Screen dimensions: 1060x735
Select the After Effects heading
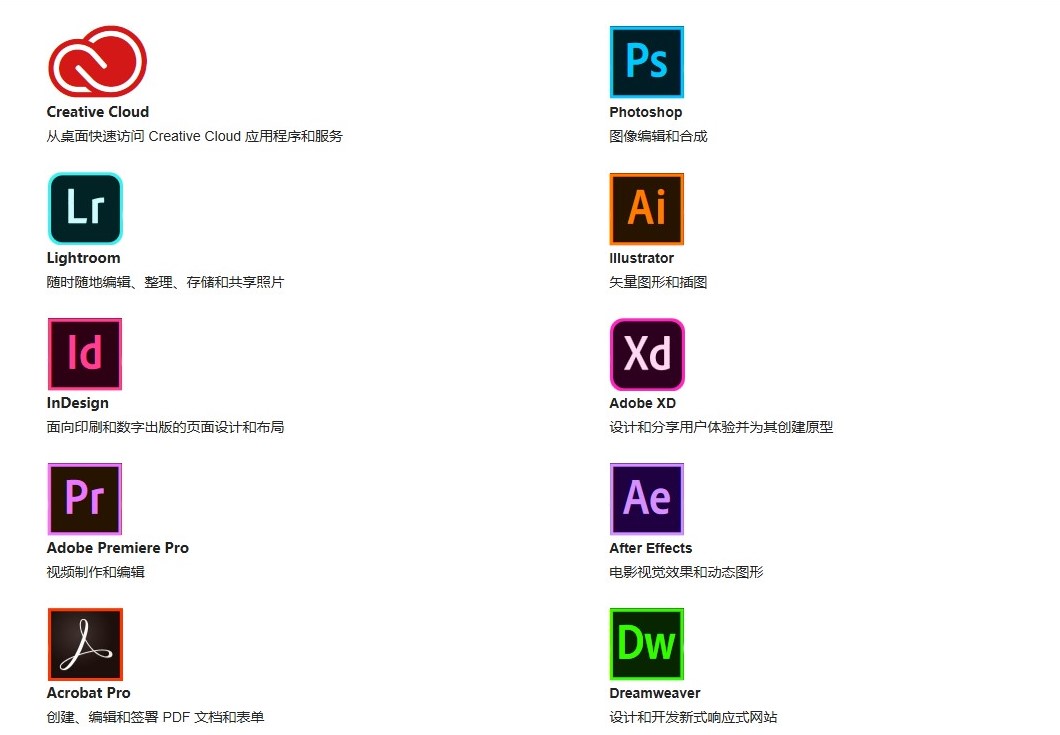click(650, 548)
